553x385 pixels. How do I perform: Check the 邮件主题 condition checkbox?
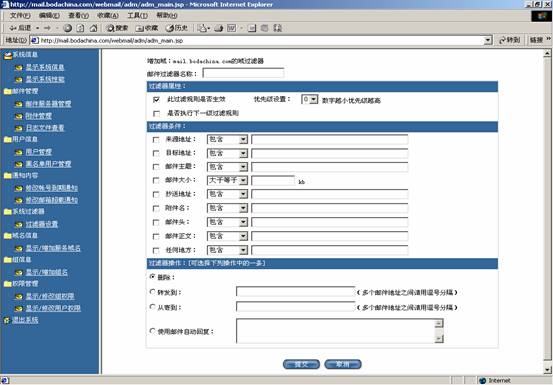pyautogui.click(x=156, y=167)
